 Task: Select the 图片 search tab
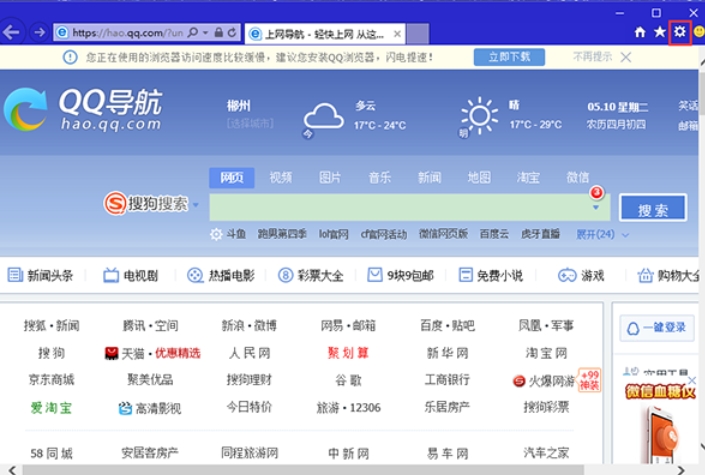(330, 178)
